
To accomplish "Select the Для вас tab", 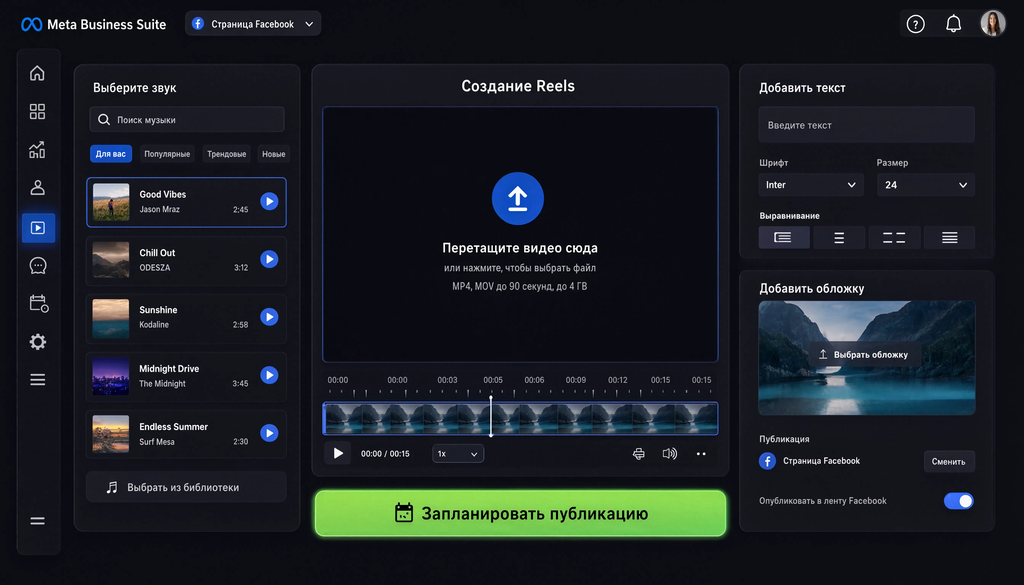I will tap(111, 154).
